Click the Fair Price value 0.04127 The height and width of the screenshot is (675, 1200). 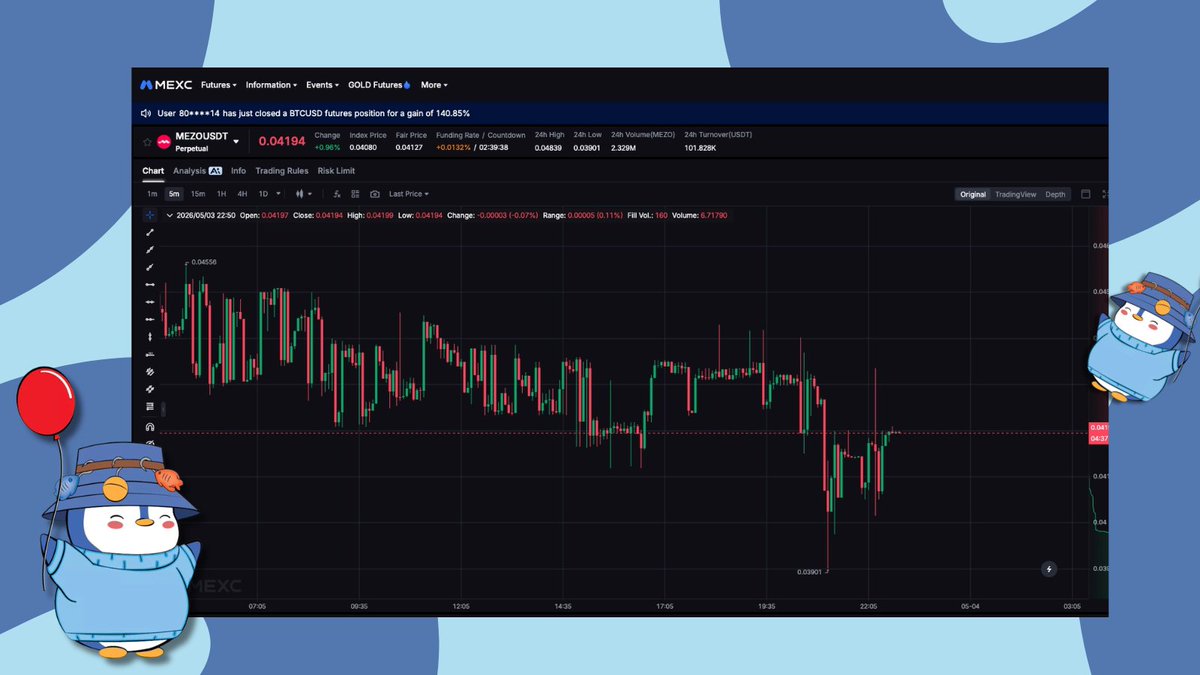click(x=409, y=148)
